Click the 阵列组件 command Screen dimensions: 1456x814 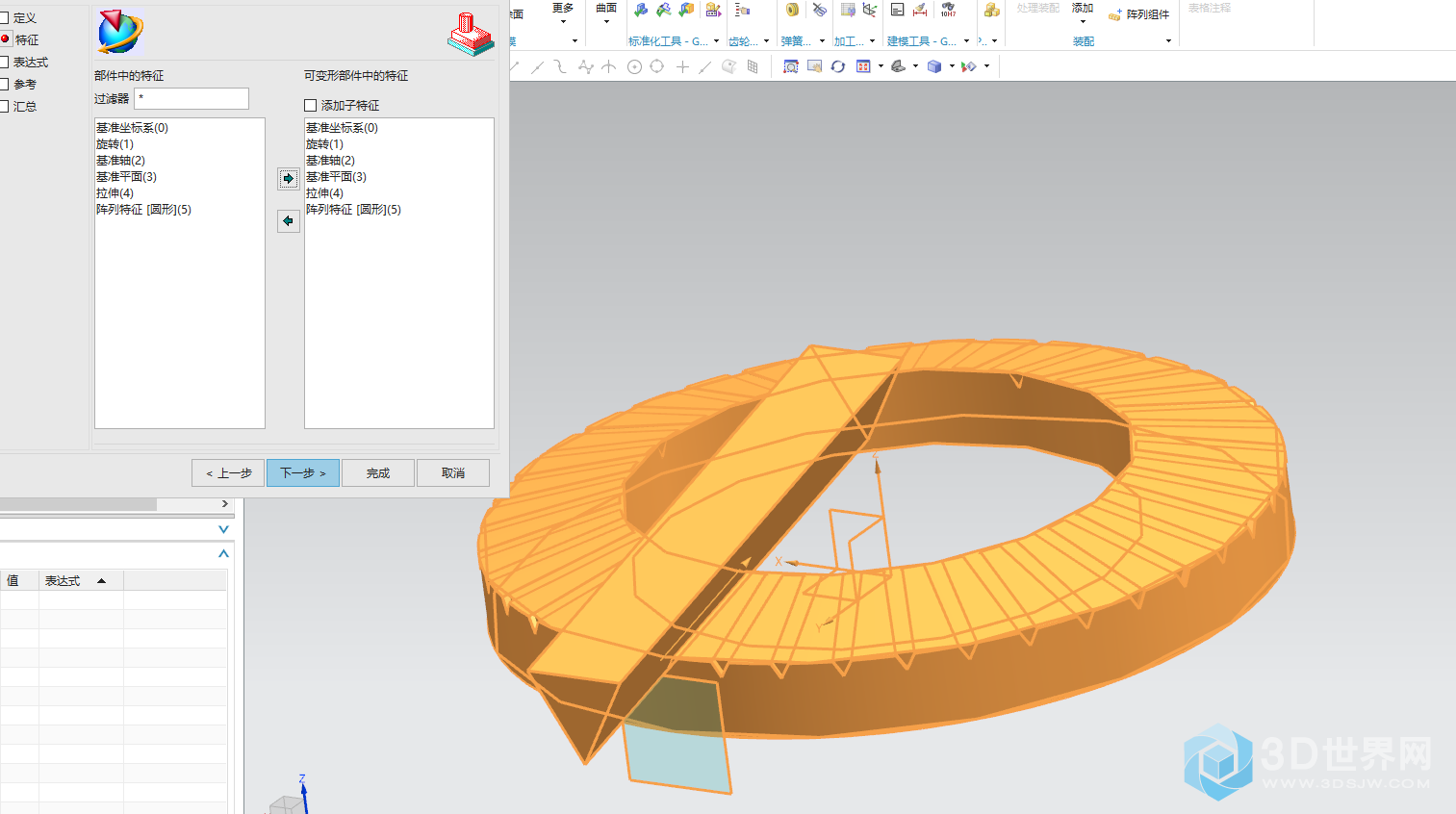pyautogui.click(x=1139, y=14)
